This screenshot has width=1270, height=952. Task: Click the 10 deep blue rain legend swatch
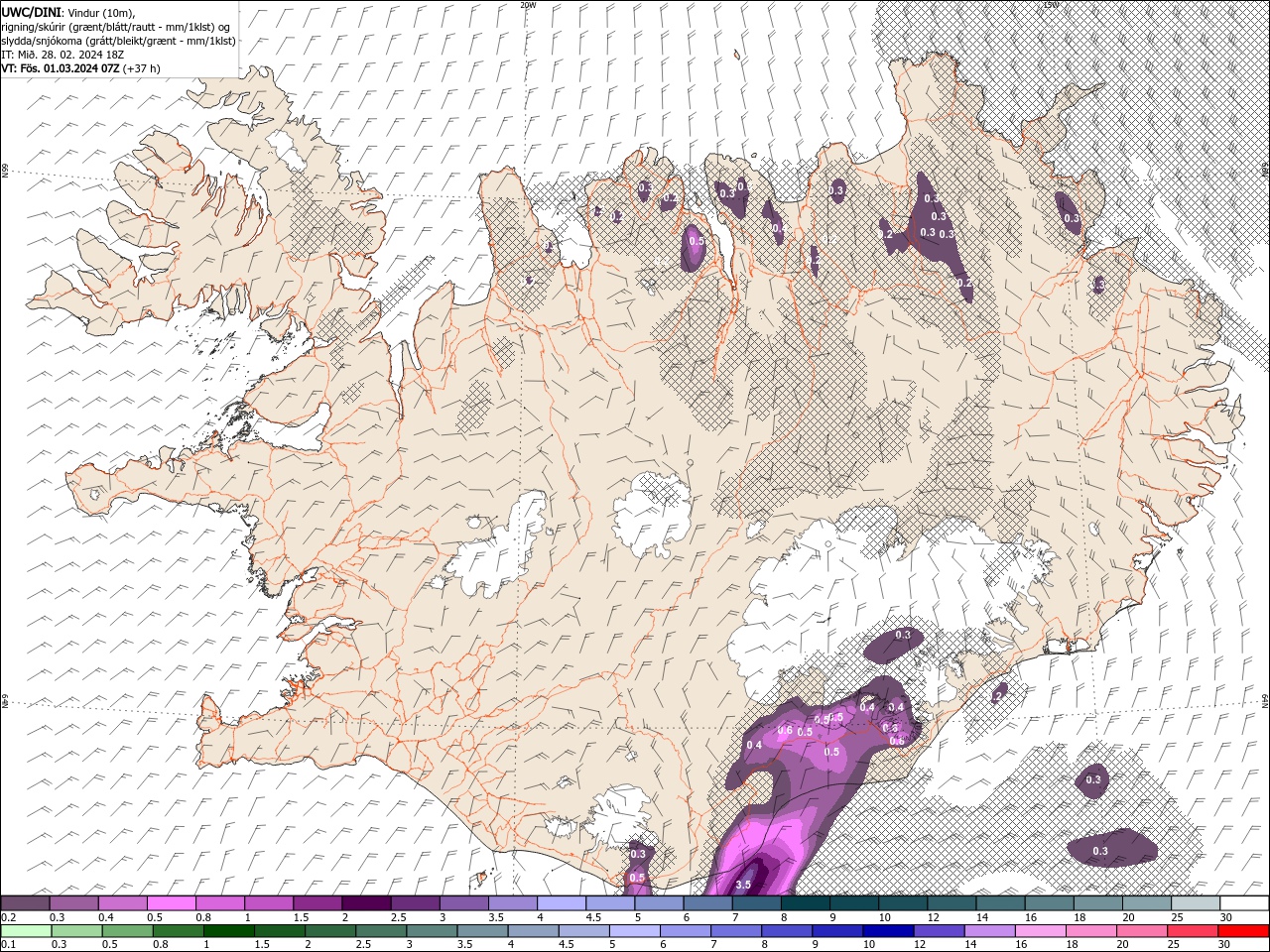888,931
